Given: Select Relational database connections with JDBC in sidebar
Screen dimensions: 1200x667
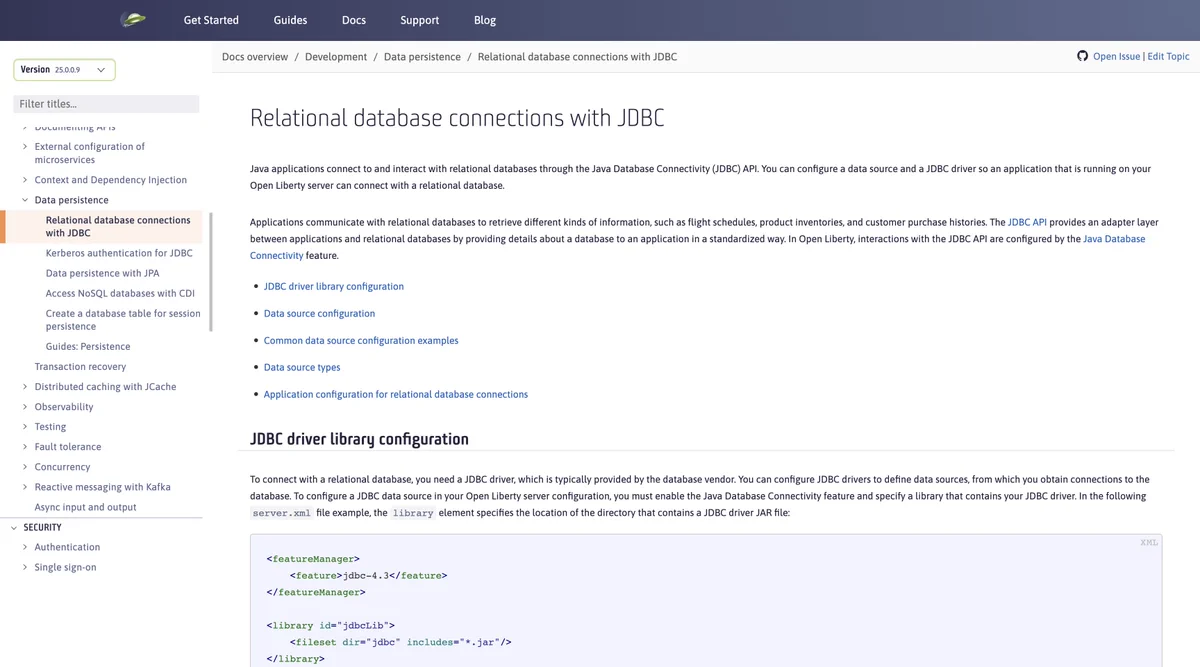Looking at the screenshot, I should click(x=118, y=227).
